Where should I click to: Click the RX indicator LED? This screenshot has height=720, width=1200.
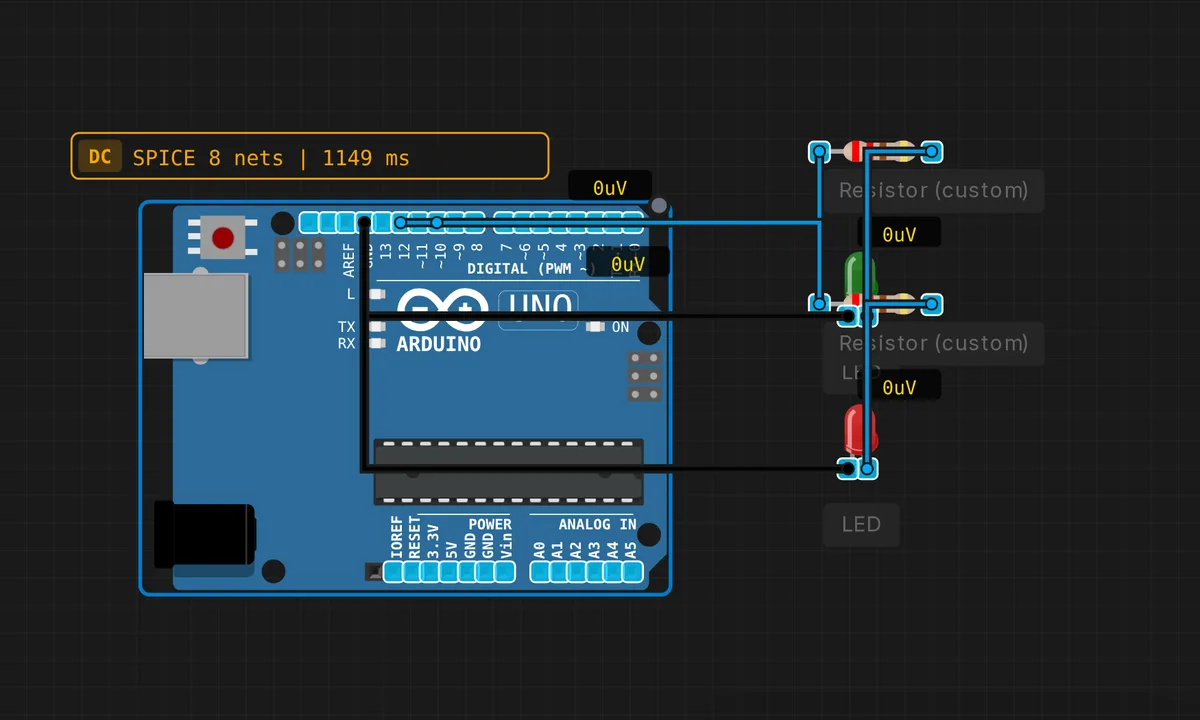point(377,343)
